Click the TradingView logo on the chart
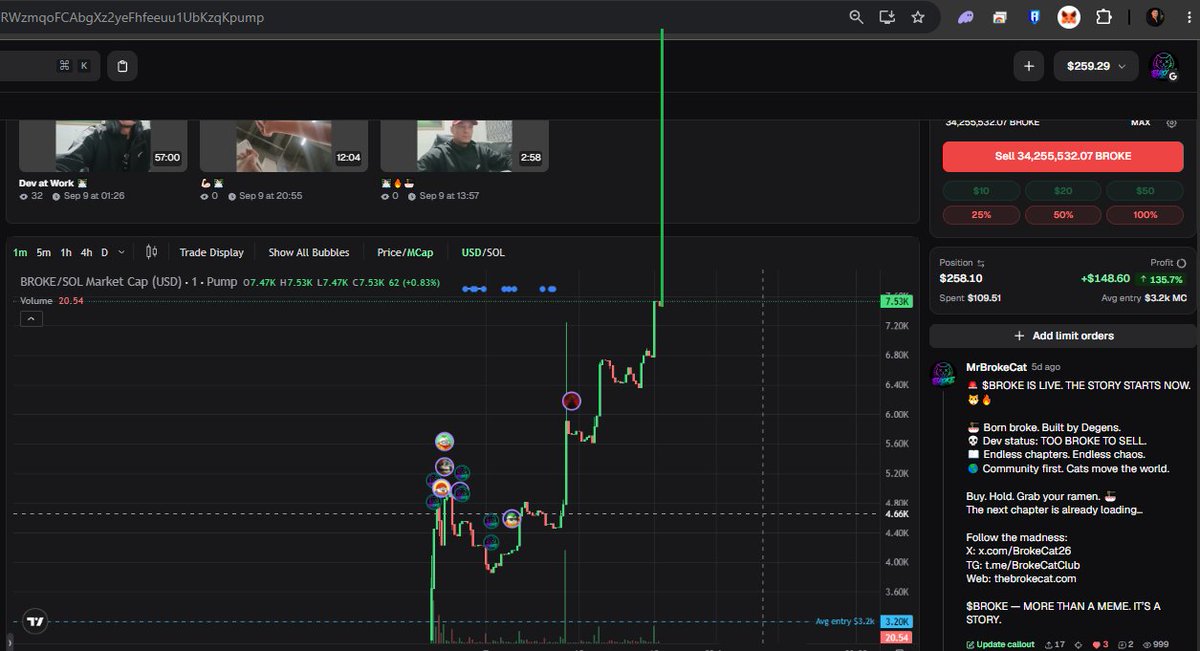 point(35,621)
